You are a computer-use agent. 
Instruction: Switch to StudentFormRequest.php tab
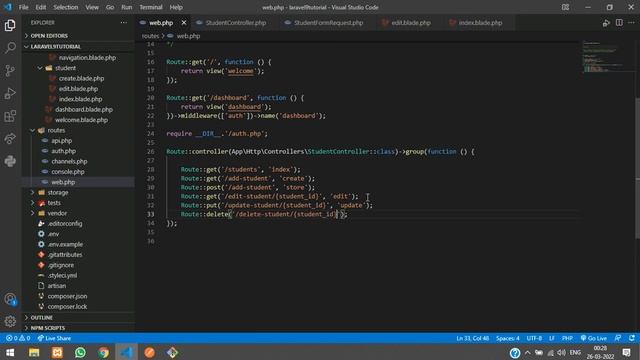coord(328,23)
